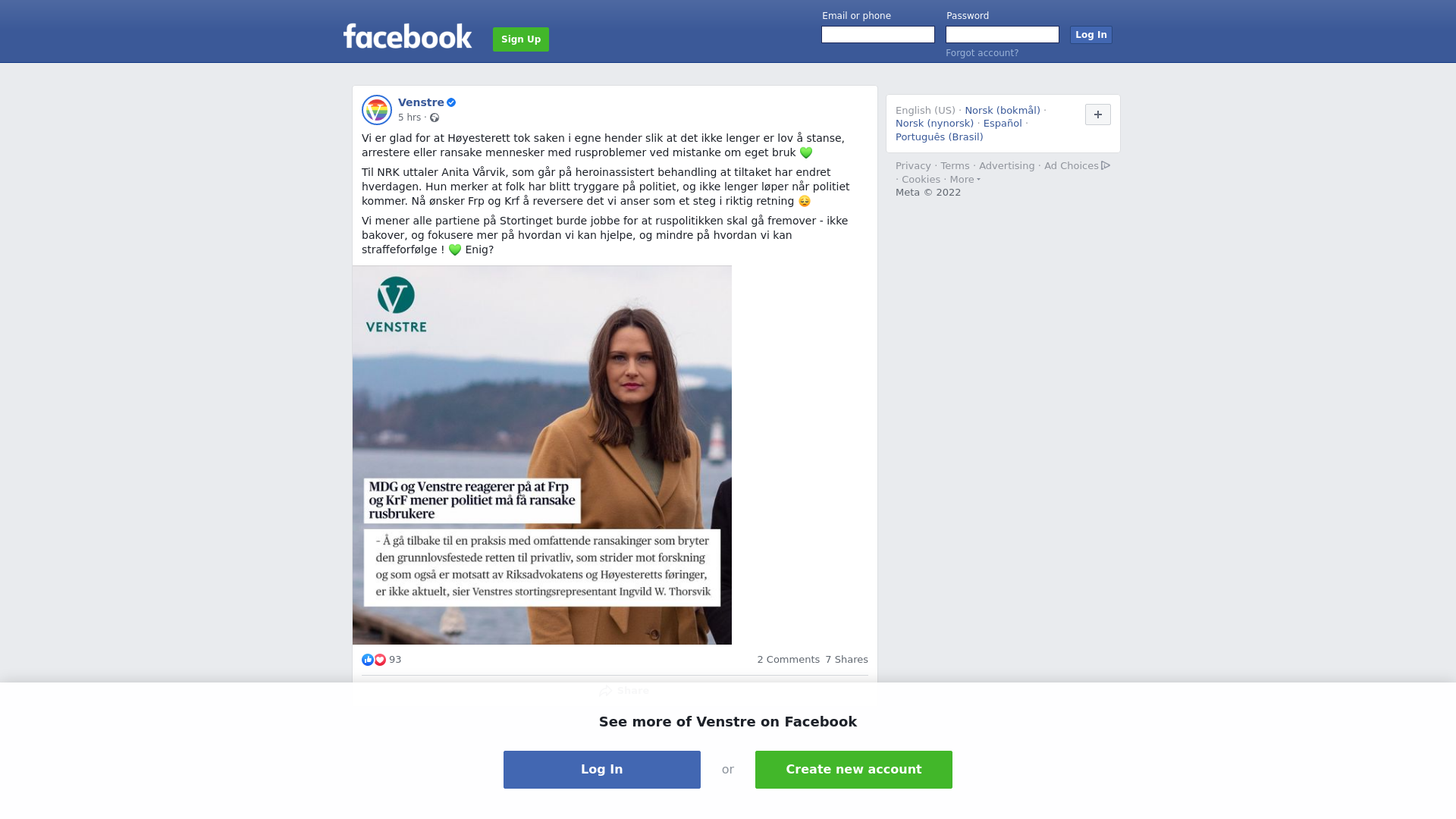Open Venstre's profile picture
The image size is (1456, 819).
[x=377, y=110]
